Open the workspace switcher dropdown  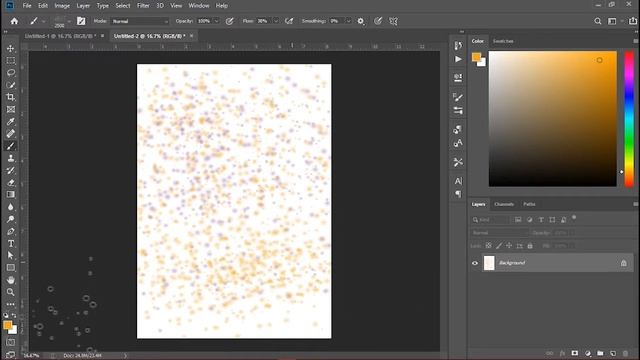(614, 21)
